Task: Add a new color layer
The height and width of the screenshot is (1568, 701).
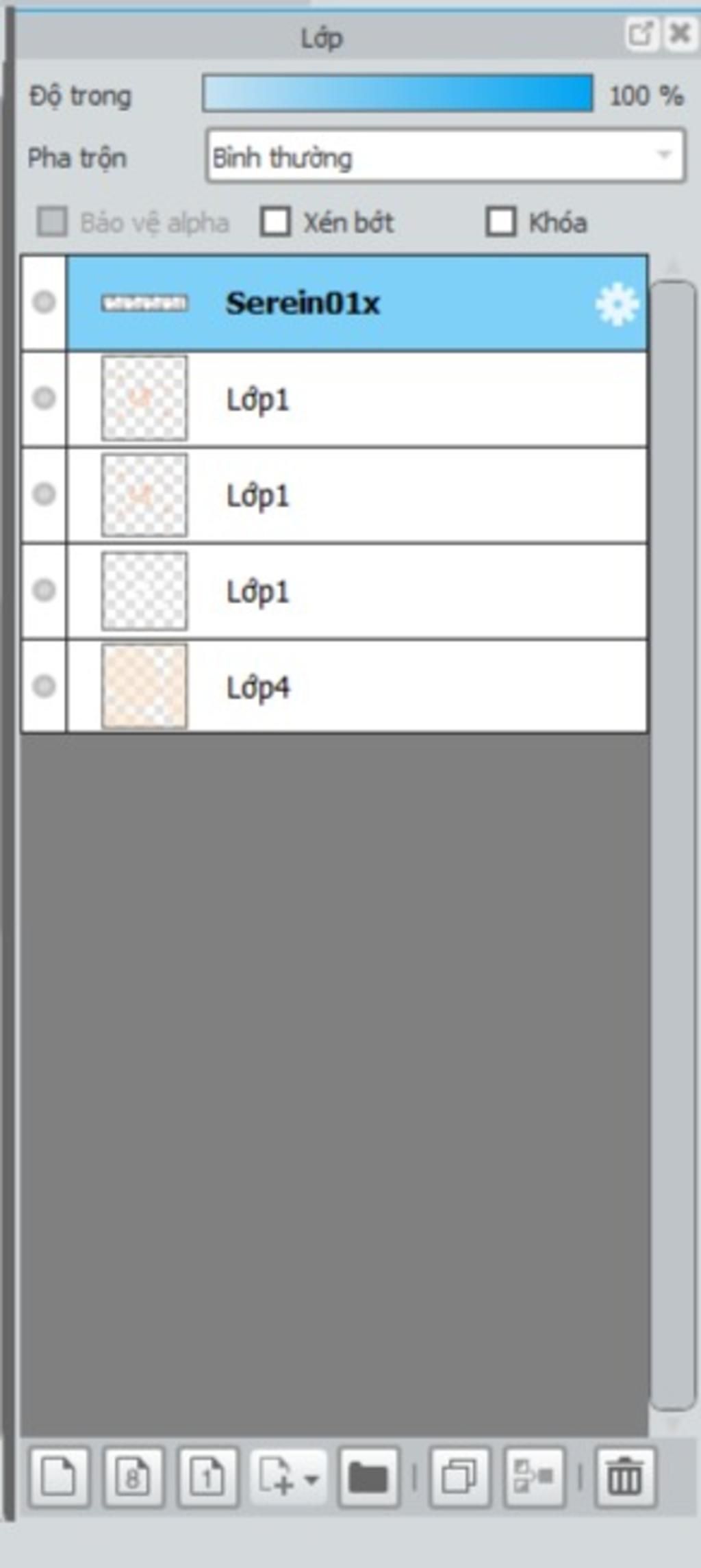Action: (59, 1478)
